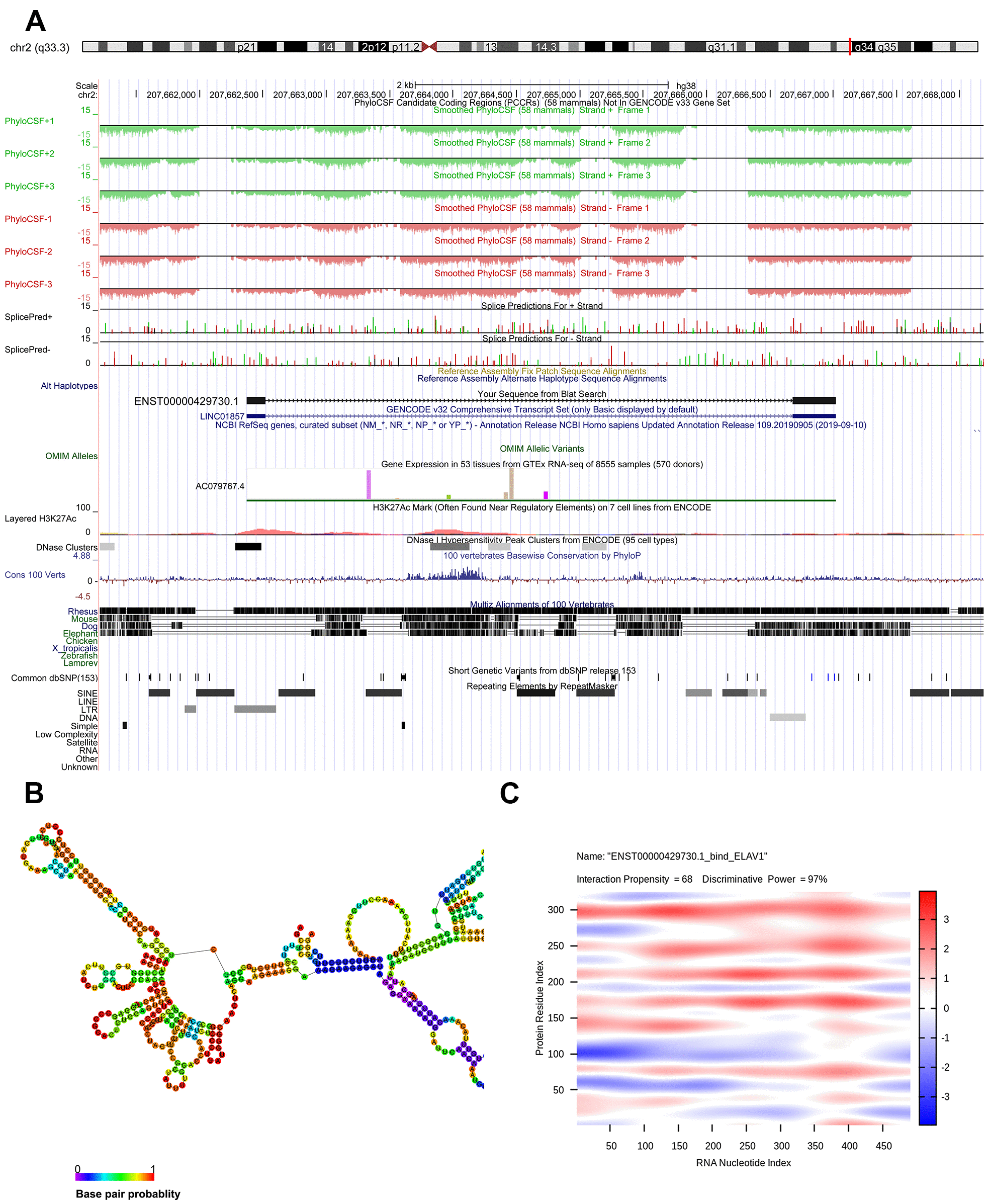
Task: Click the 100 vertebrates Basewise Conservation title
Action: 542,556
